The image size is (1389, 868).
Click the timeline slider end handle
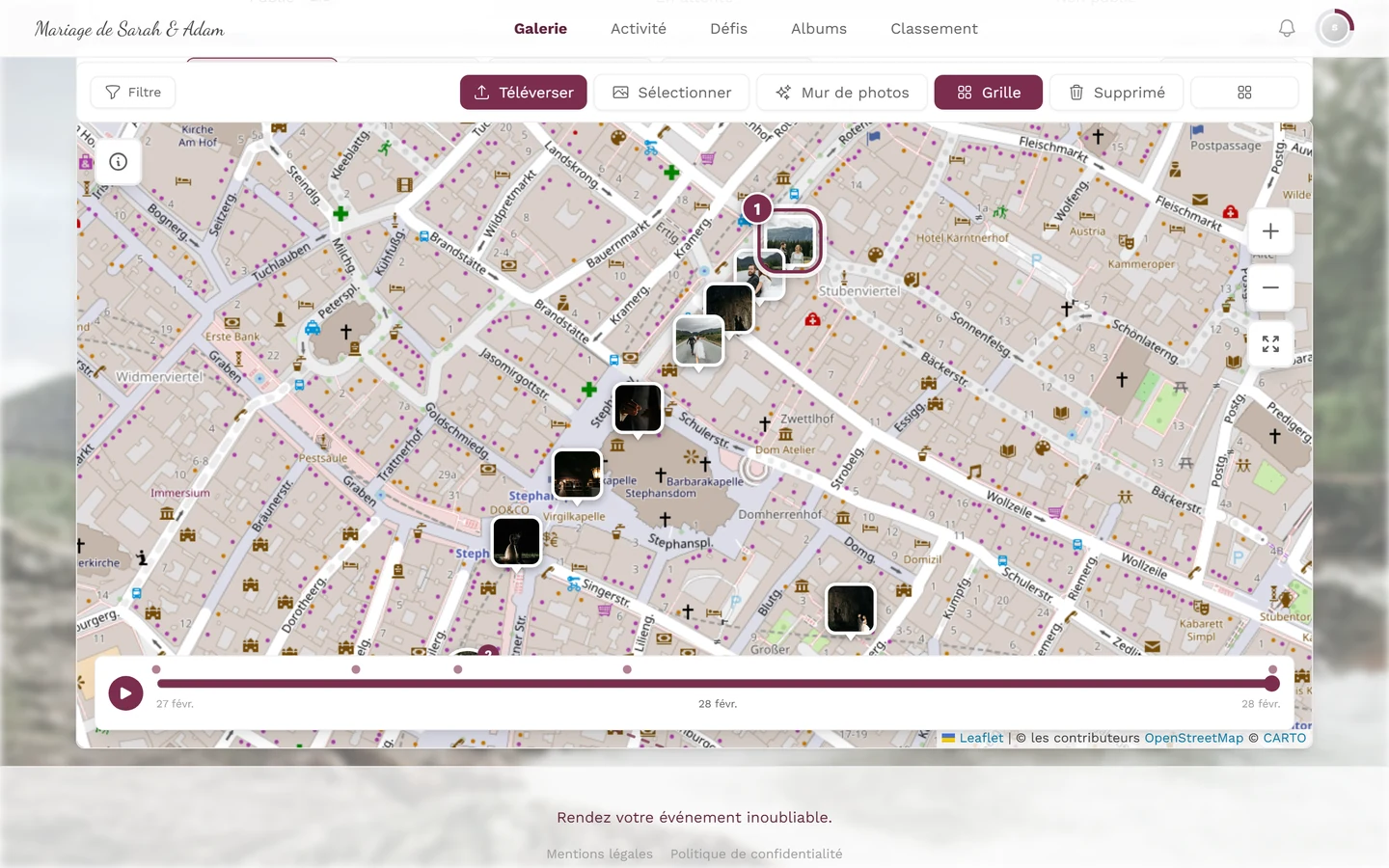click(x=1272, y=684)
